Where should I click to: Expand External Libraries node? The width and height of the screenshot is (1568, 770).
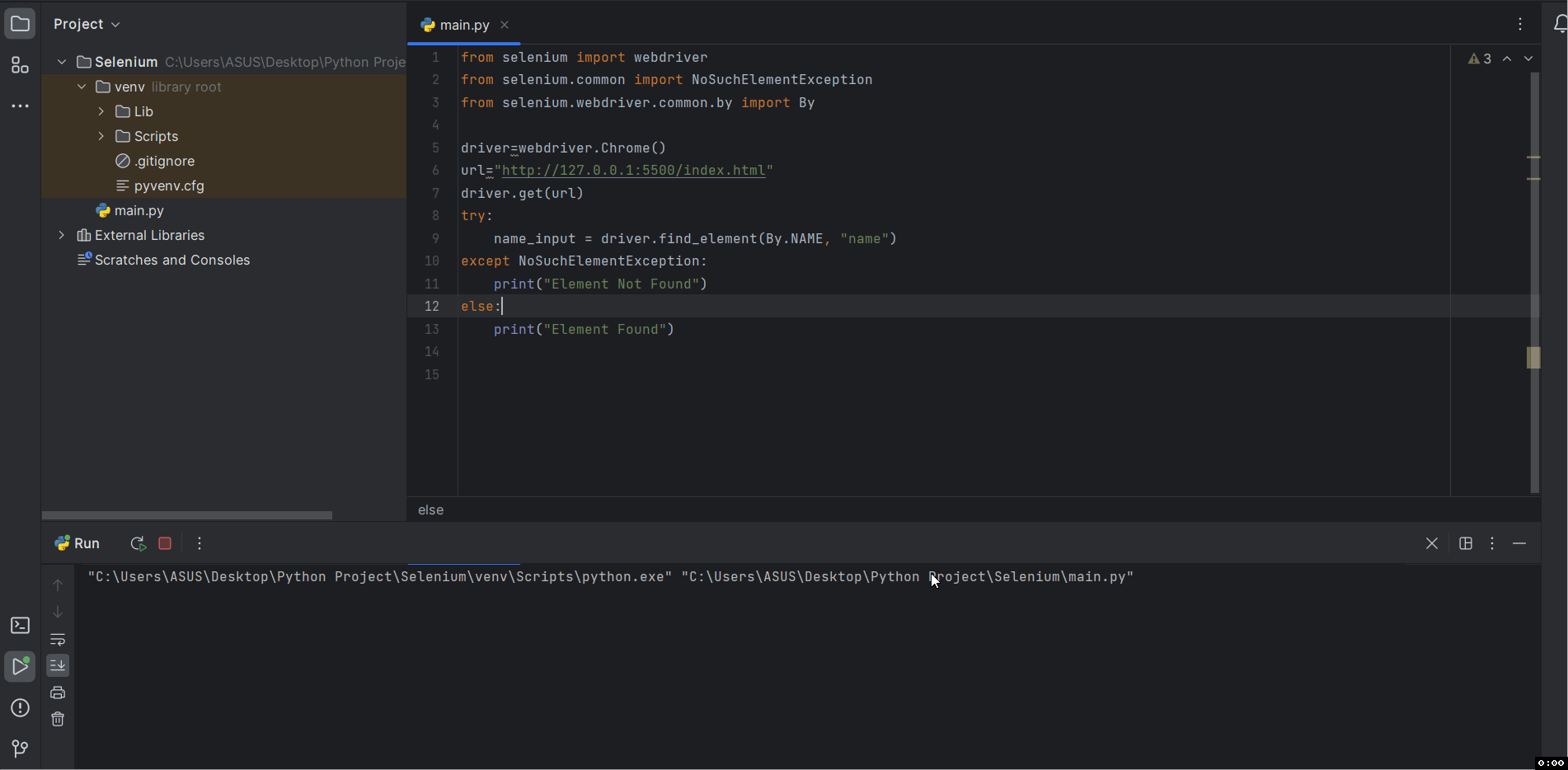point(62,235)
